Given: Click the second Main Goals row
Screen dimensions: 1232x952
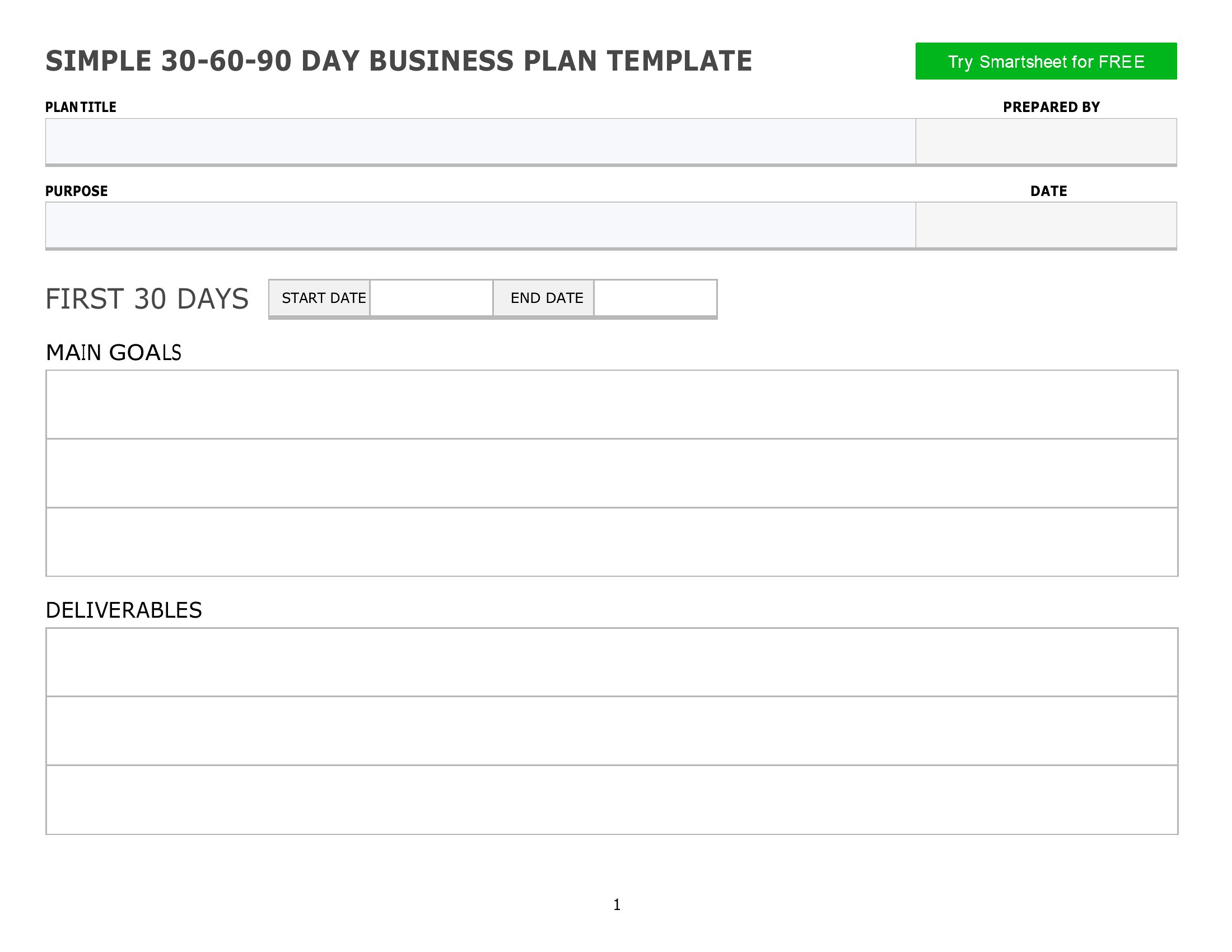Looking at the screenshot, I should click(612, 473).
